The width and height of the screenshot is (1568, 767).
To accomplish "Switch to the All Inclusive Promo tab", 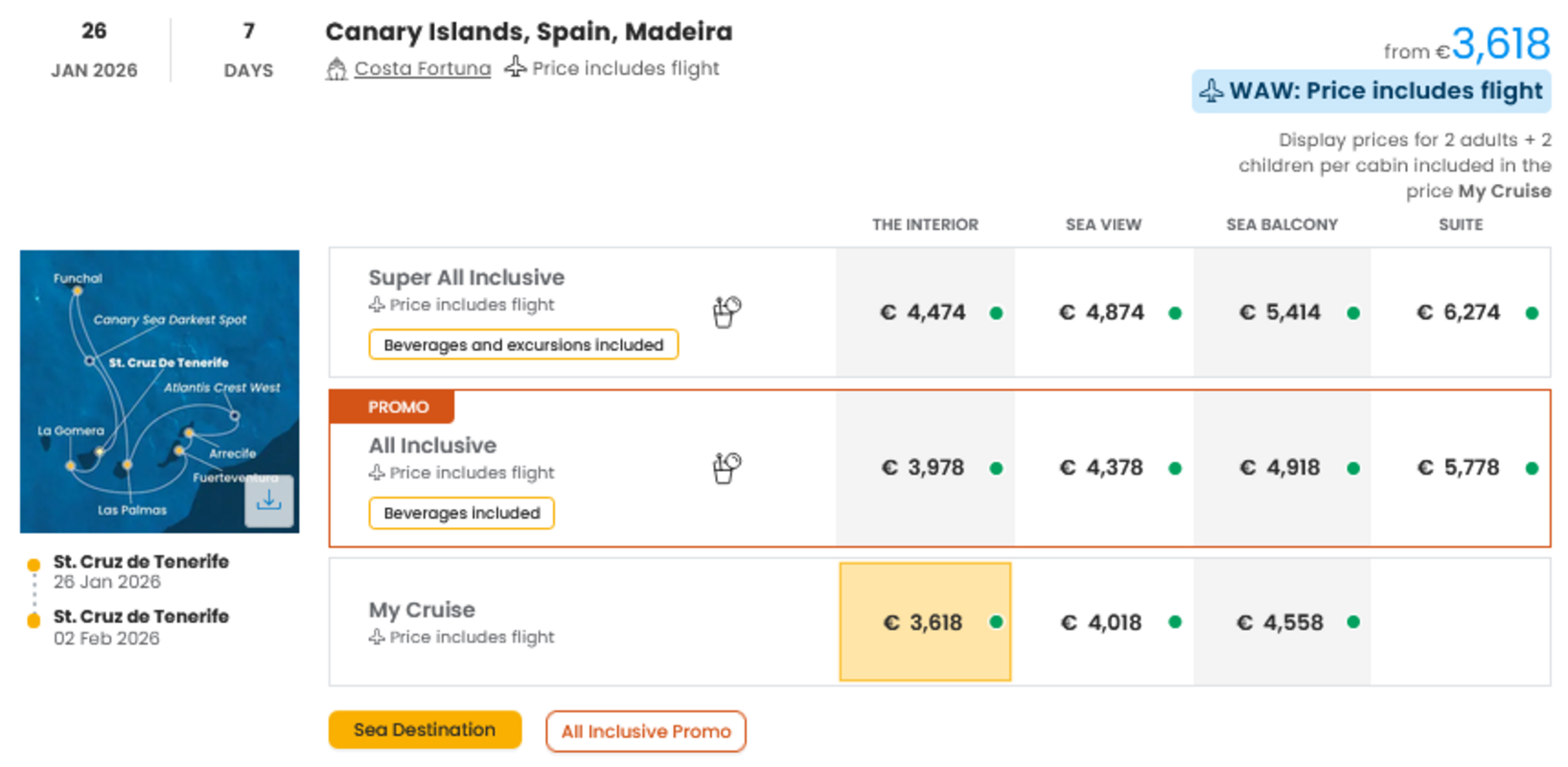I will point(646,732).
